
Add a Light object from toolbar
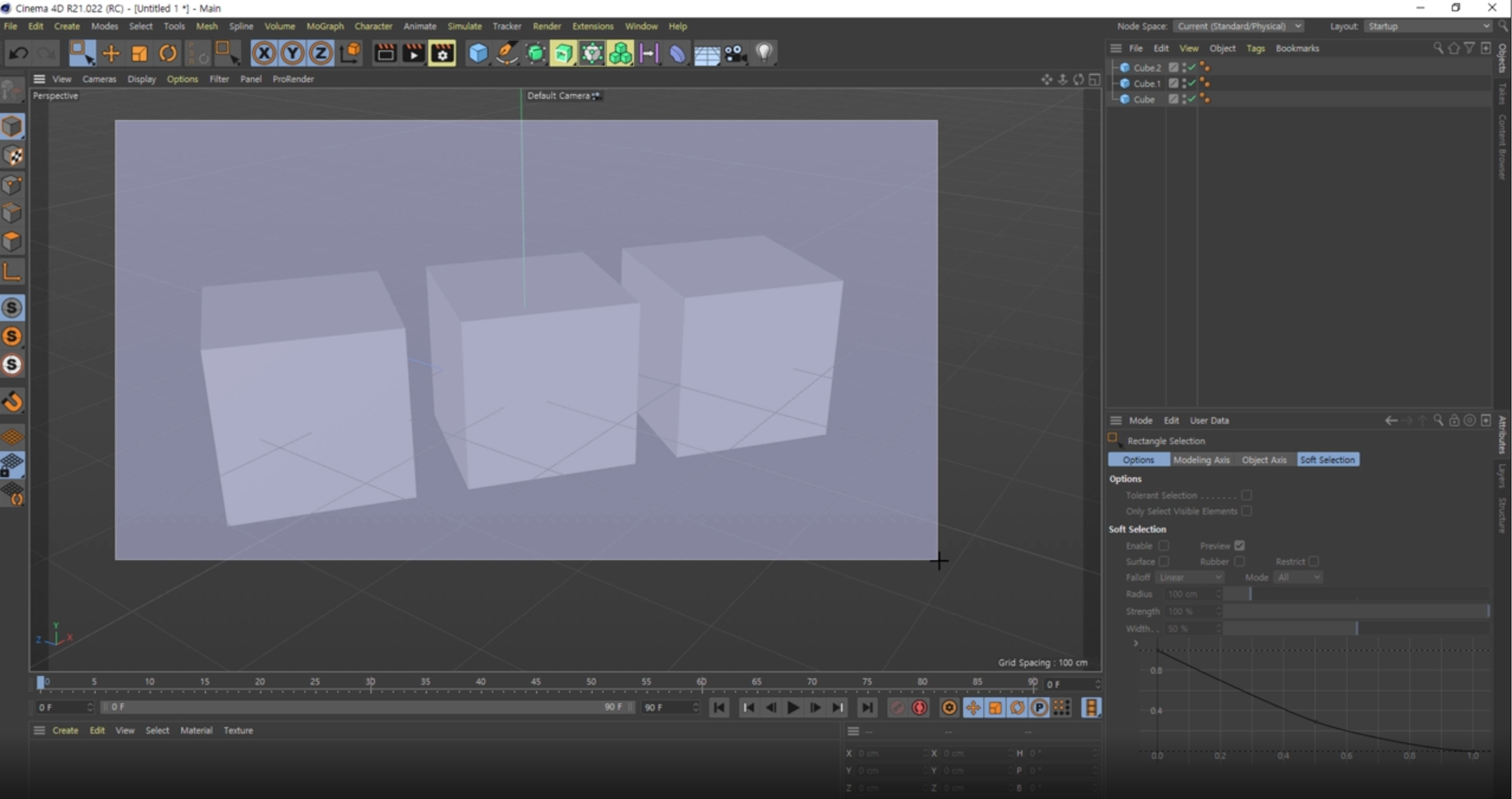tap(764, 54)
